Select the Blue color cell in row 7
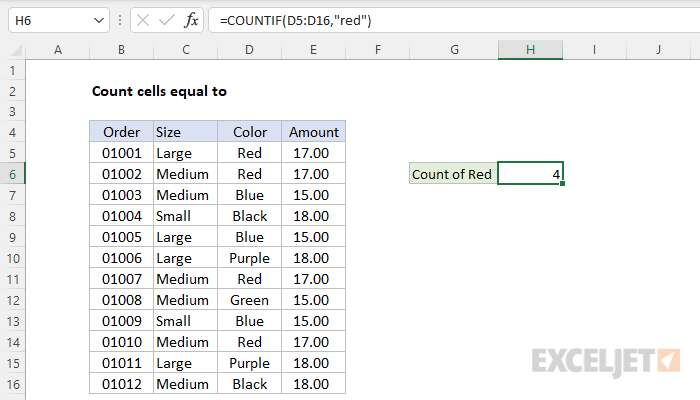Viewport: 700px width, 400px height. coord(250,195)
